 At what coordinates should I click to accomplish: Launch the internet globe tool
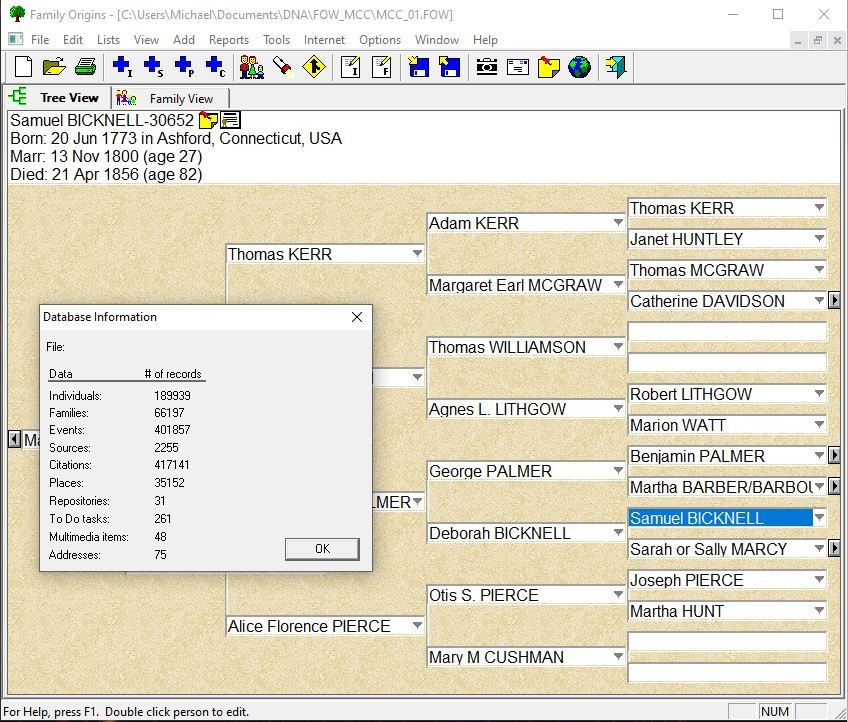coord(581,67)
